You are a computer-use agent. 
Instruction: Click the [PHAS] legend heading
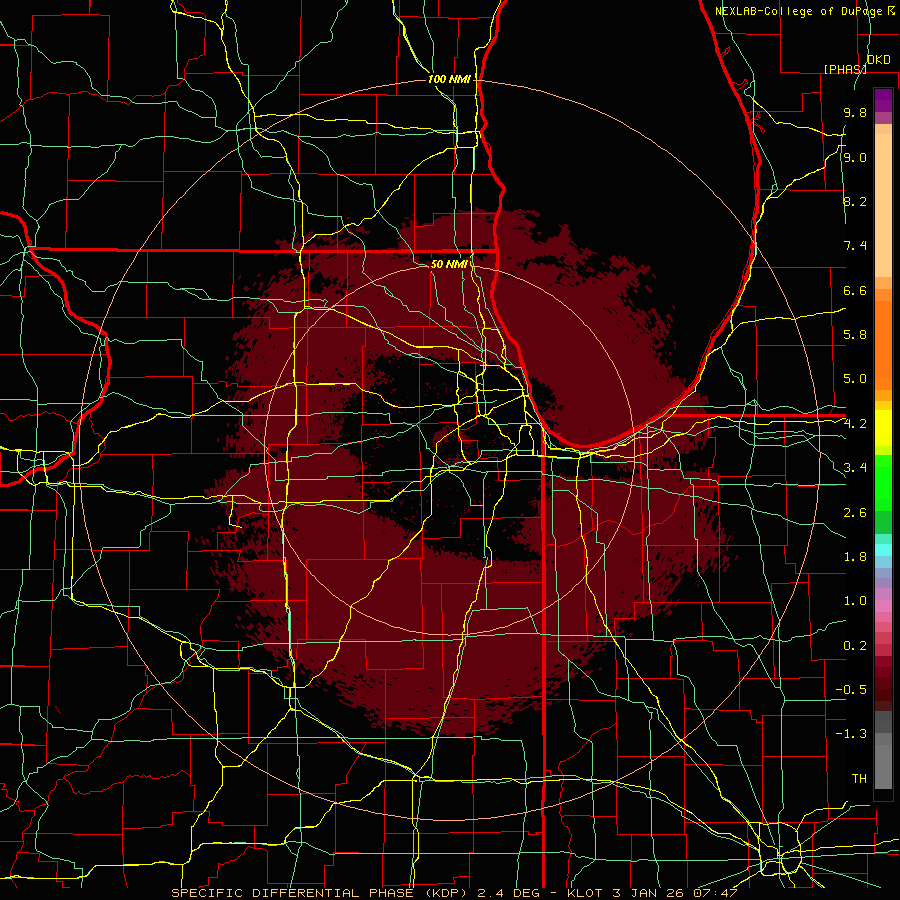coord(845,69)
